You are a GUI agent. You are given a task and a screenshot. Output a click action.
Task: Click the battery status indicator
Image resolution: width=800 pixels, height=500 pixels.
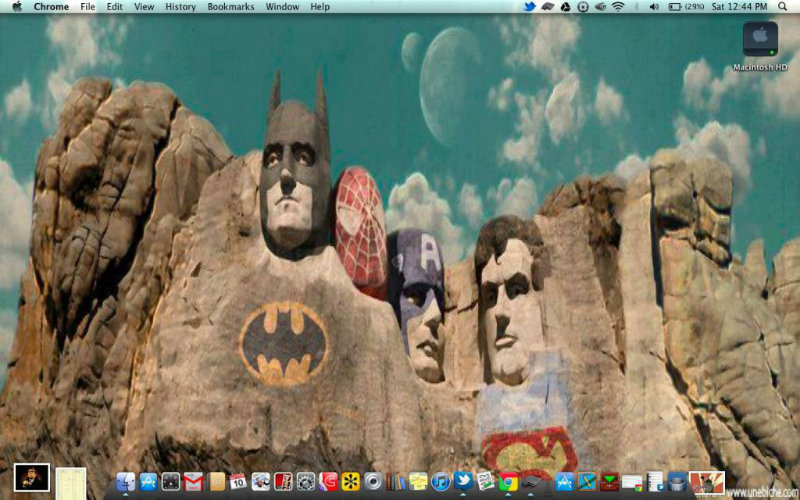click(686, 7)
